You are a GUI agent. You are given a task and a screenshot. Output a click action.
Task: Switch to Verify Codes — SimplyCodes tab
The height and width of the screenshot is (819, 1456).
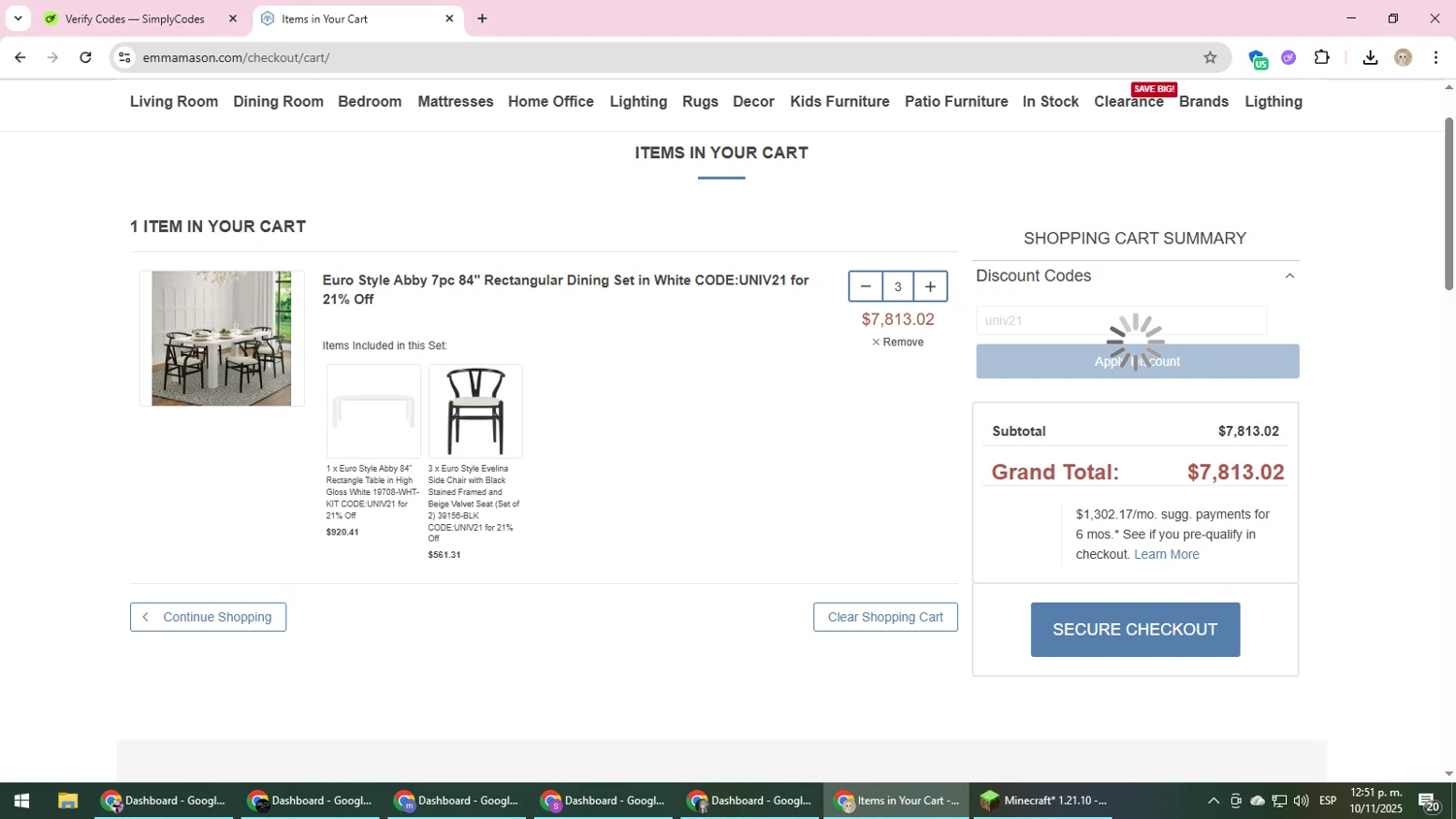[x=134, y=18]
